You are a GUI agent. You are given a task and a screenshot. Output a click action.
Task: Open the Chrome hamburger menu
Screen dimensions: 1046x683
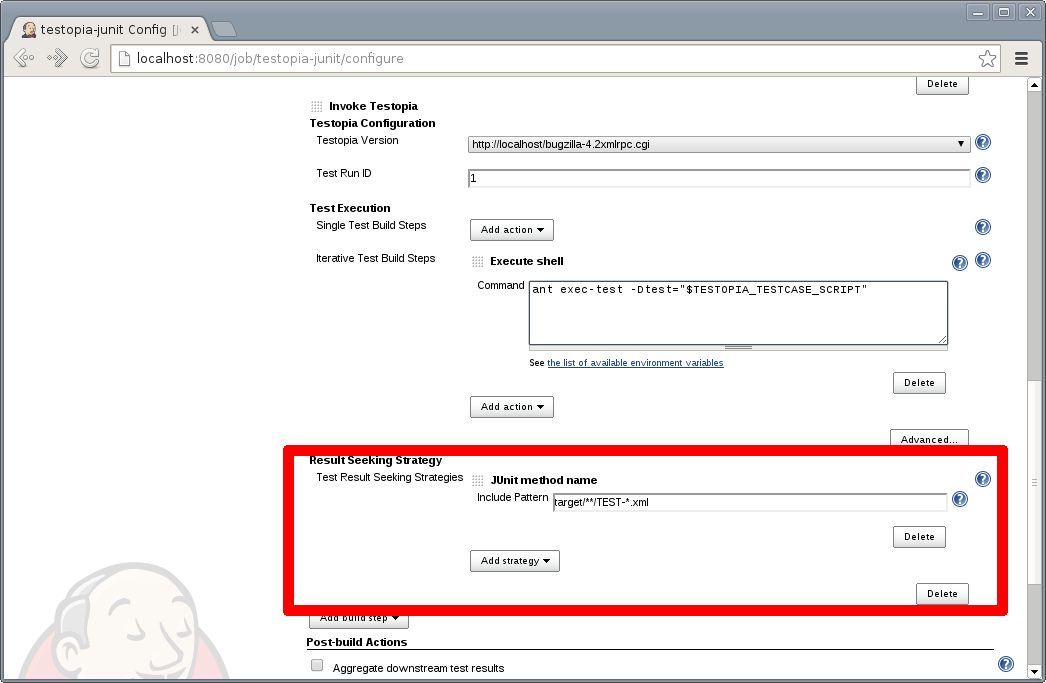[x=1021, y=59]
